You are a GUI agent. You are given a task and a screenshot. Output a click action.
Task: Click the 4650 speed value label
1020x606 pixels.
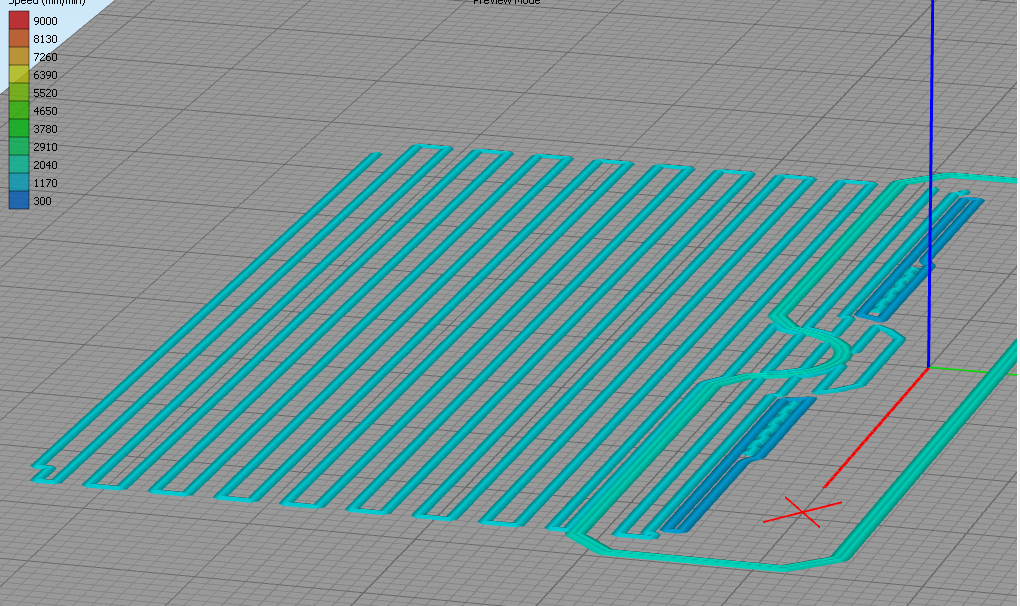(x=46, y=111)
